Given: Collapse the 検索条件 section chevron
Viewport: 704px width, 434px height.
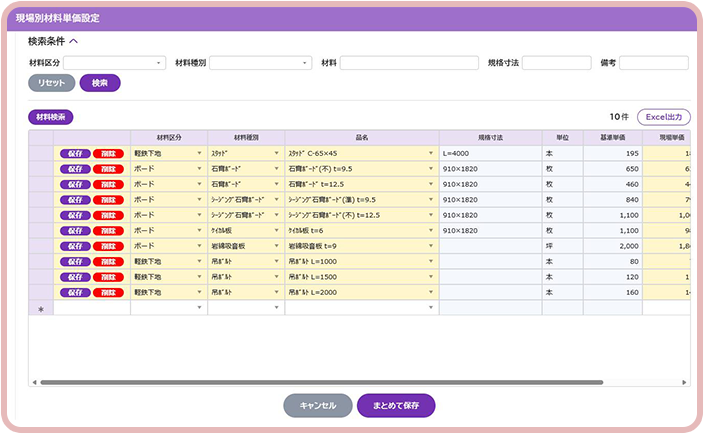Looking at the screenshot, I should [74, 41].
